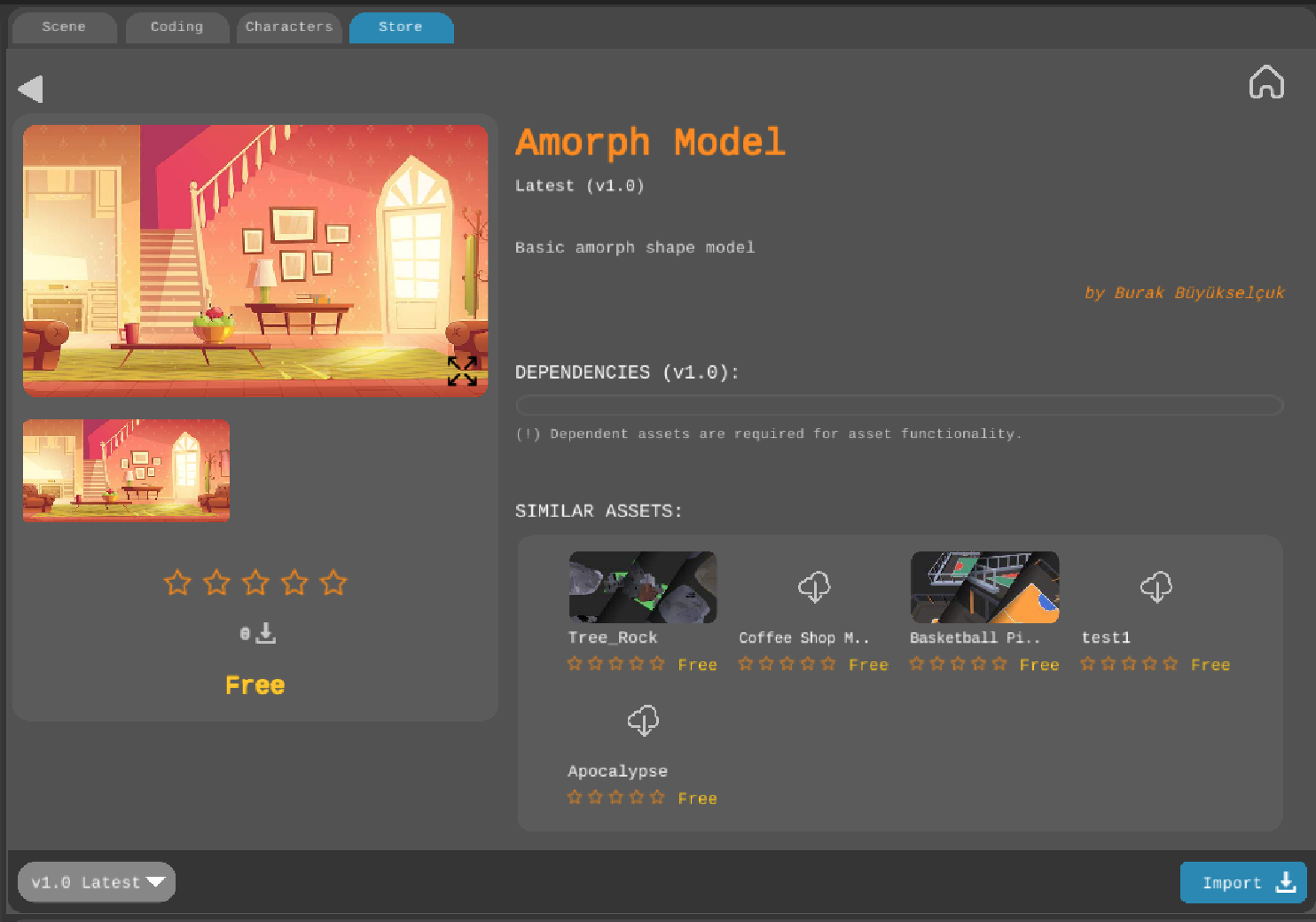The height and width of the screenshot is (922, 1316).
Task: Click the fullscreen expand icon on preview image
Action: coord(462,372)
